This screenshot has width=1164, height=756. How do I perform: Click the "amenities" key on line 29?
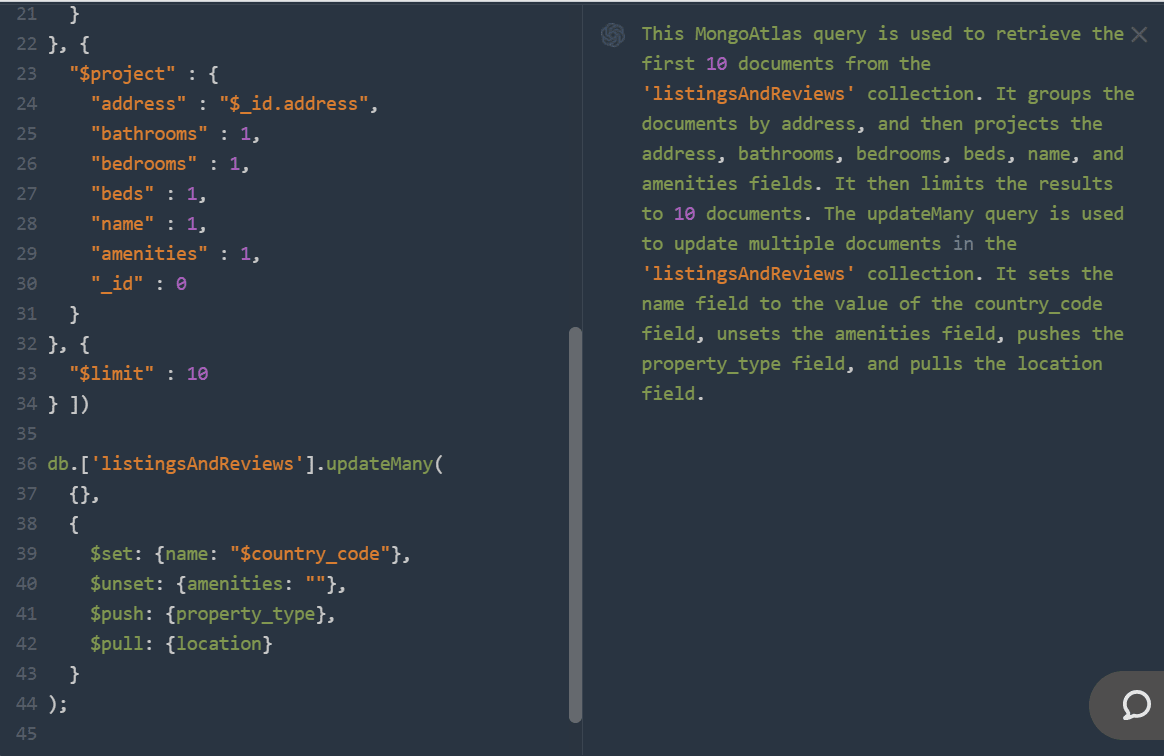click(150, 254)
